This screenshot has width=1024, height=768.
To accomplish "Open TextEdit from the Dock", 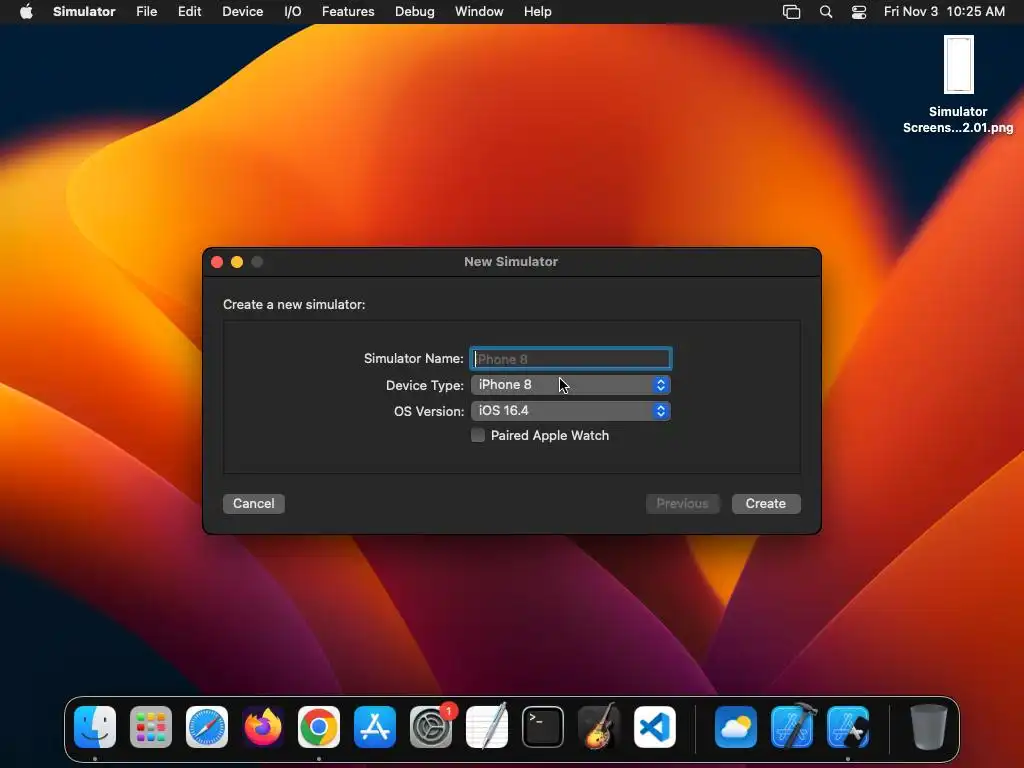I will tap(487, 727).
